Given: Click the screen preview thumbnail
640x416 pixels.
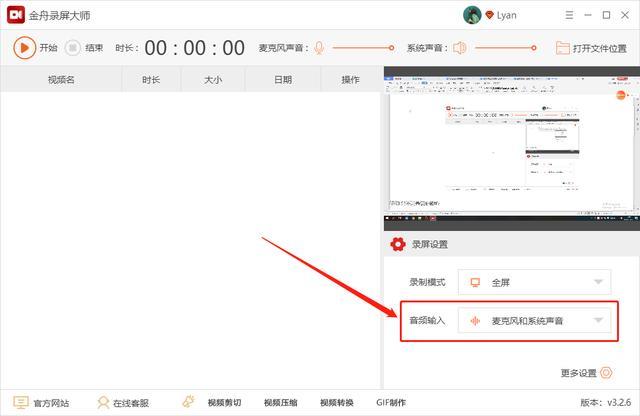Looking at the screenshot, I should (512, 149).
